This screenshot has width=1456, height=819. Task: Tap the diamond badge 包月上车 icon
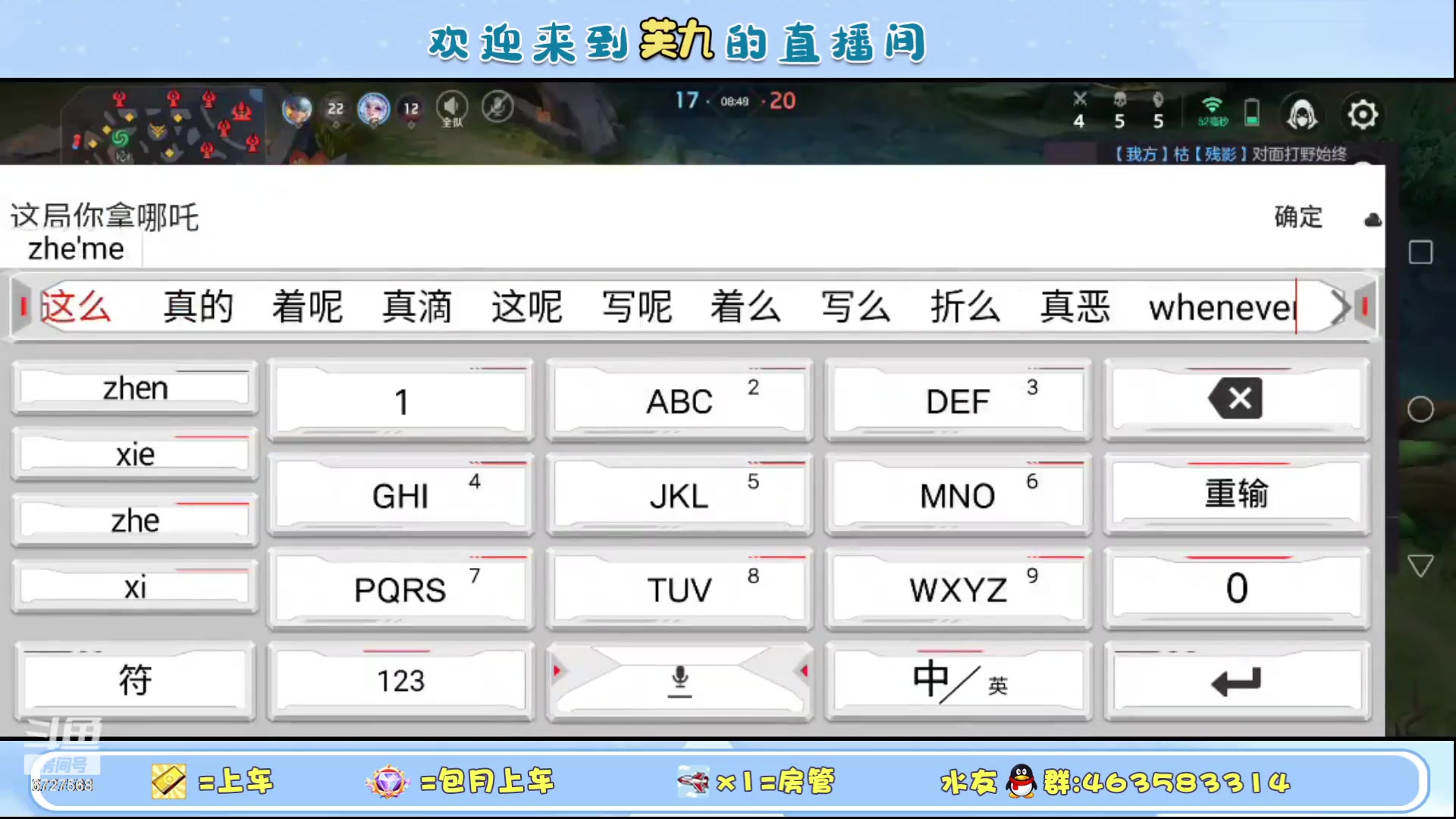(388, 781)
